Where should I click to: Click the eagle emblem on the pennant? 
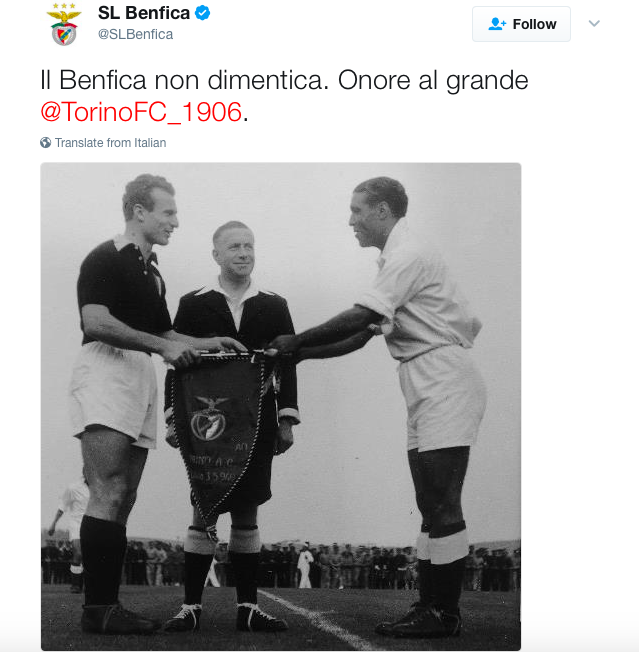click(x=210, y=418)
